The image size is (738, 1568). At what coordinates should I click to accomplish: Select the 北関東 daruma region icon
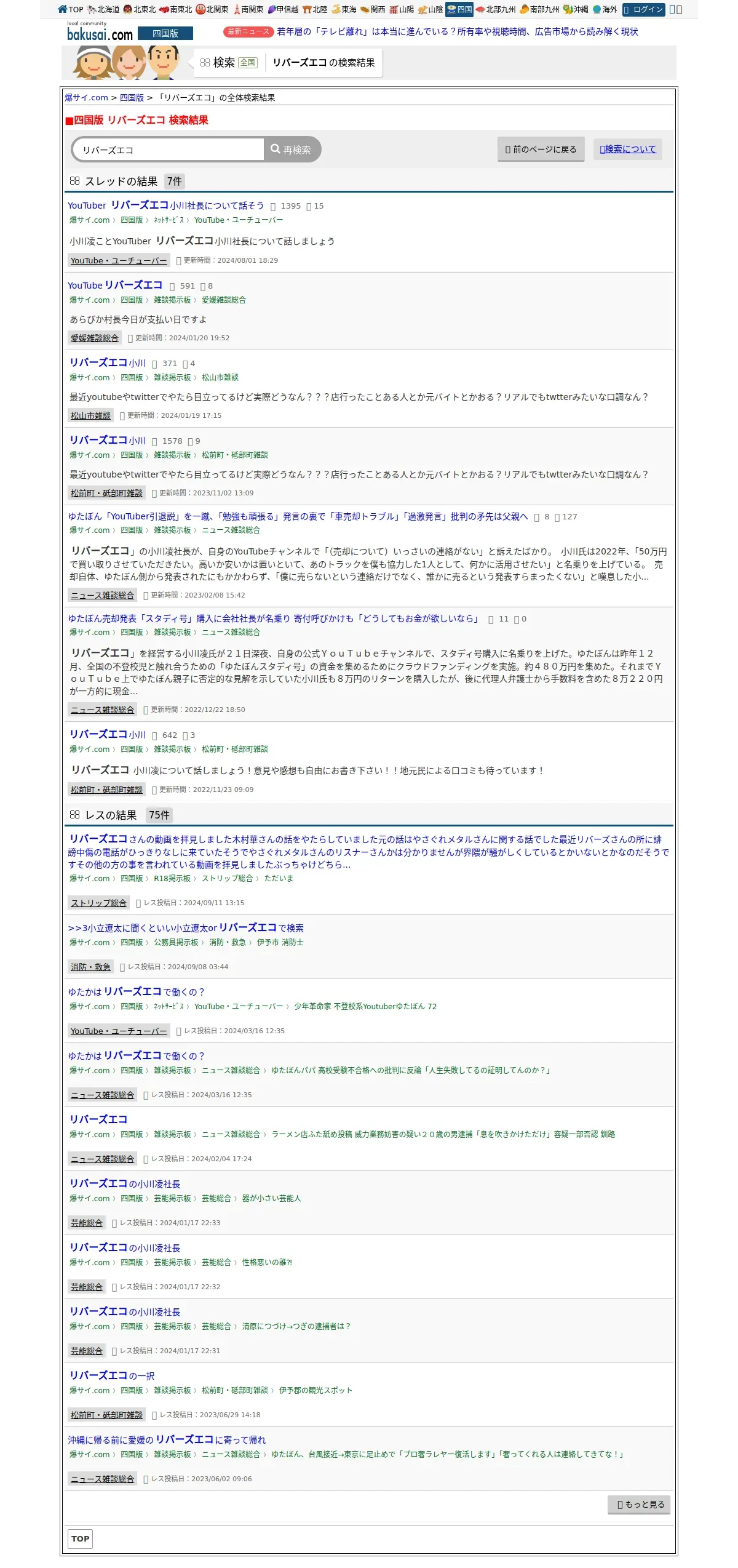click(x=212, y=9)
